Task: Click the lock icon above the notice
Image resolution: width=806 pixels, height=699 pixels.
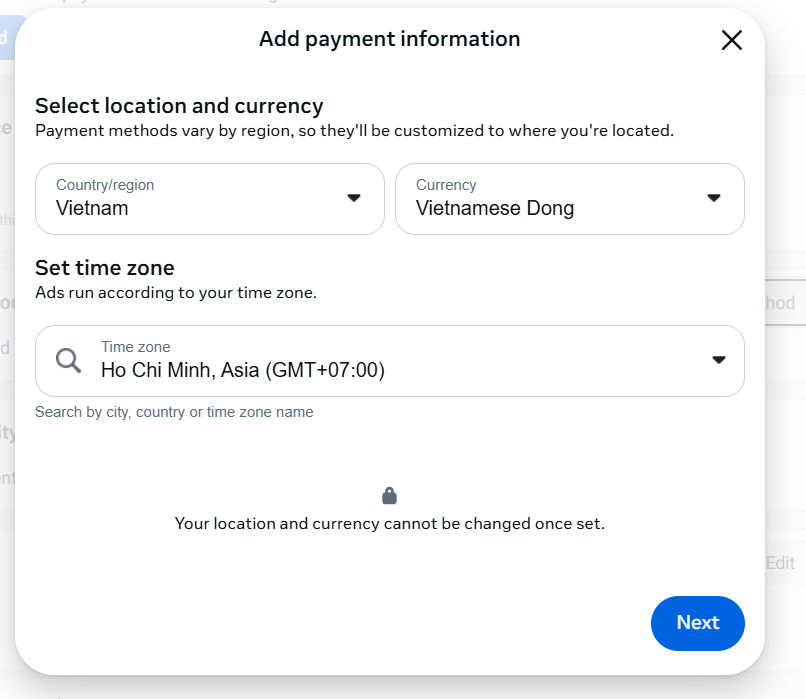Action: (389, 496)
